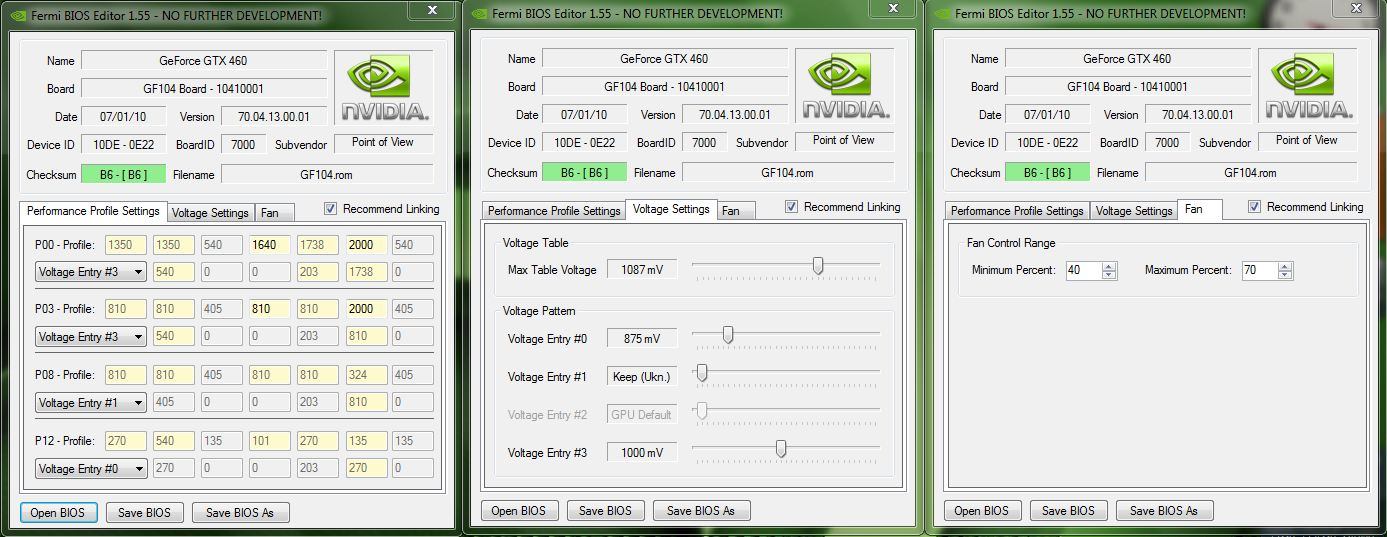Click NVIDIA logo in the middle window
The height and width of the screenshot is (537, 1387).
click(x=845, y=86)
